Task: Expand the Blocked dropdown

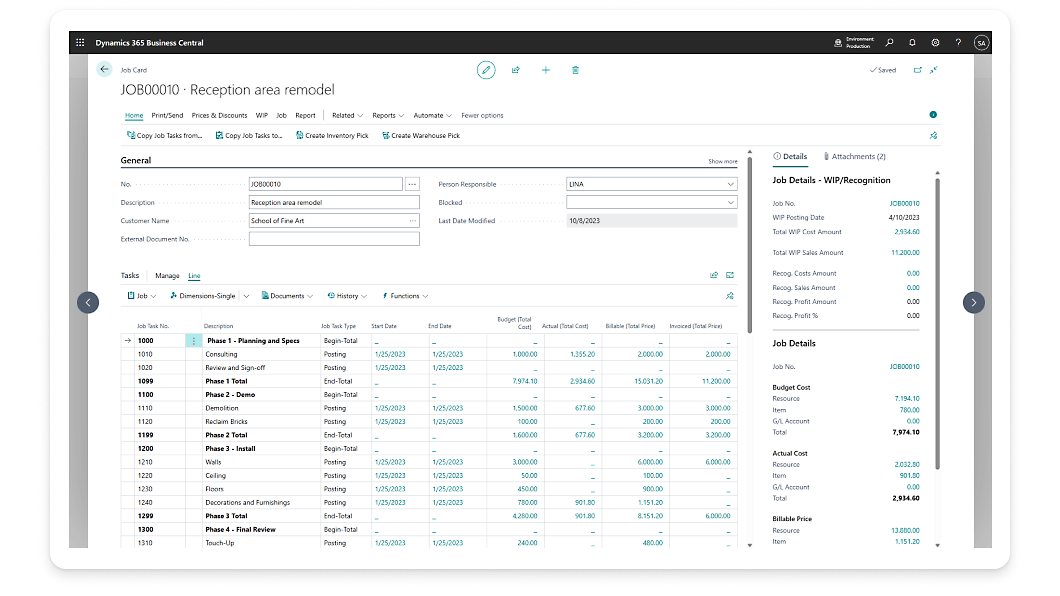Action: (x=731, y=202)
